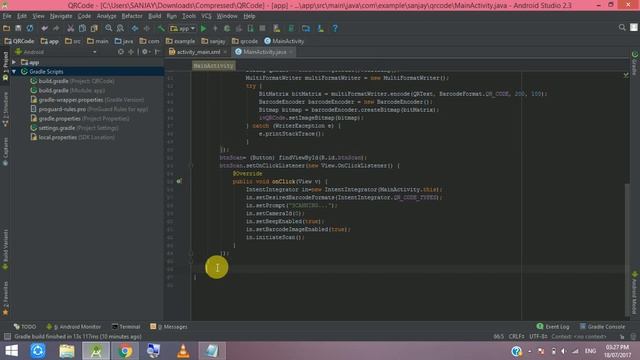Click the example breadcrumb folder

pyautogui.click(x=180, y=41)
